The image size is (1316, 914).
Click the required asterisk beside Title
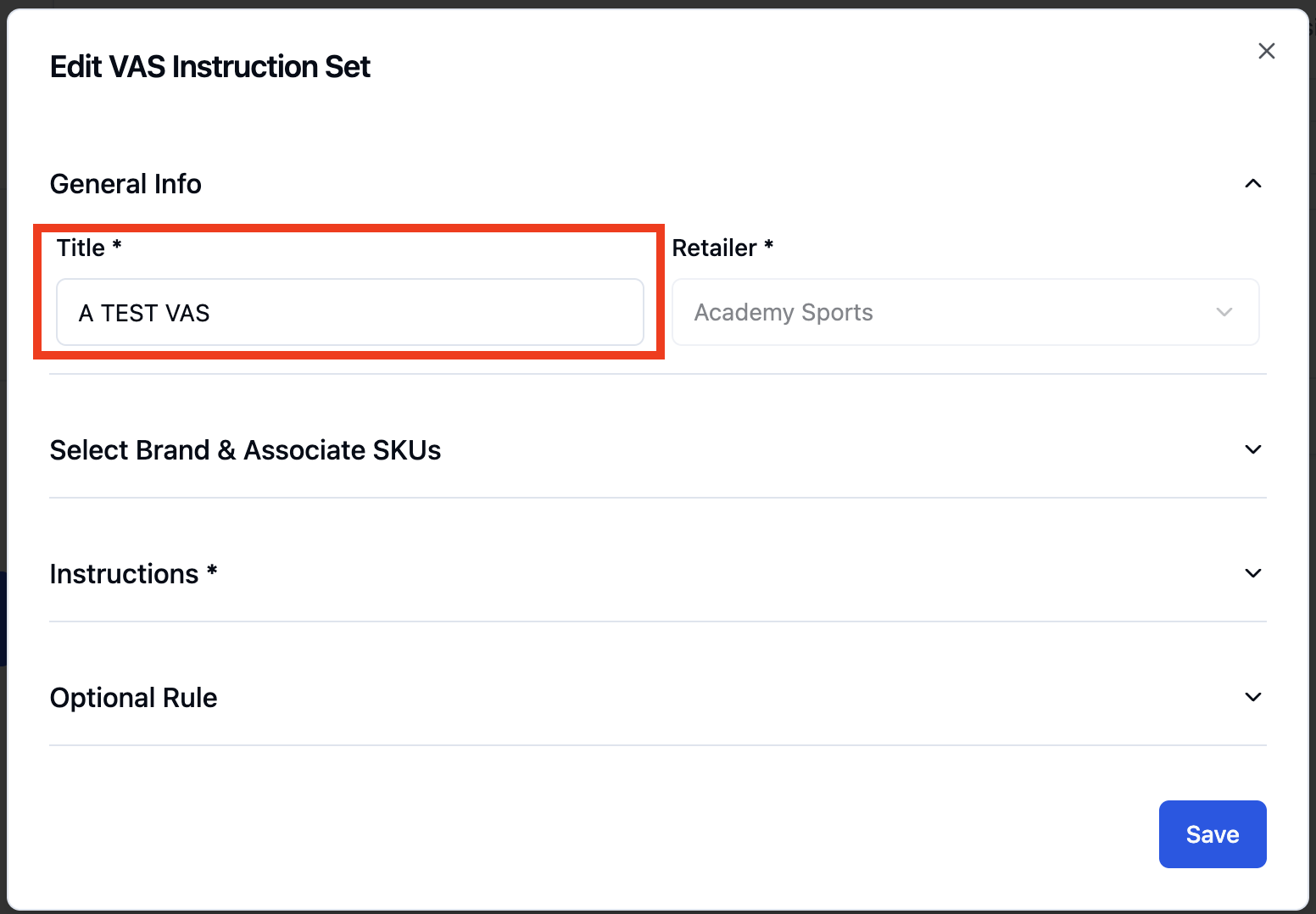pos(117,244)
